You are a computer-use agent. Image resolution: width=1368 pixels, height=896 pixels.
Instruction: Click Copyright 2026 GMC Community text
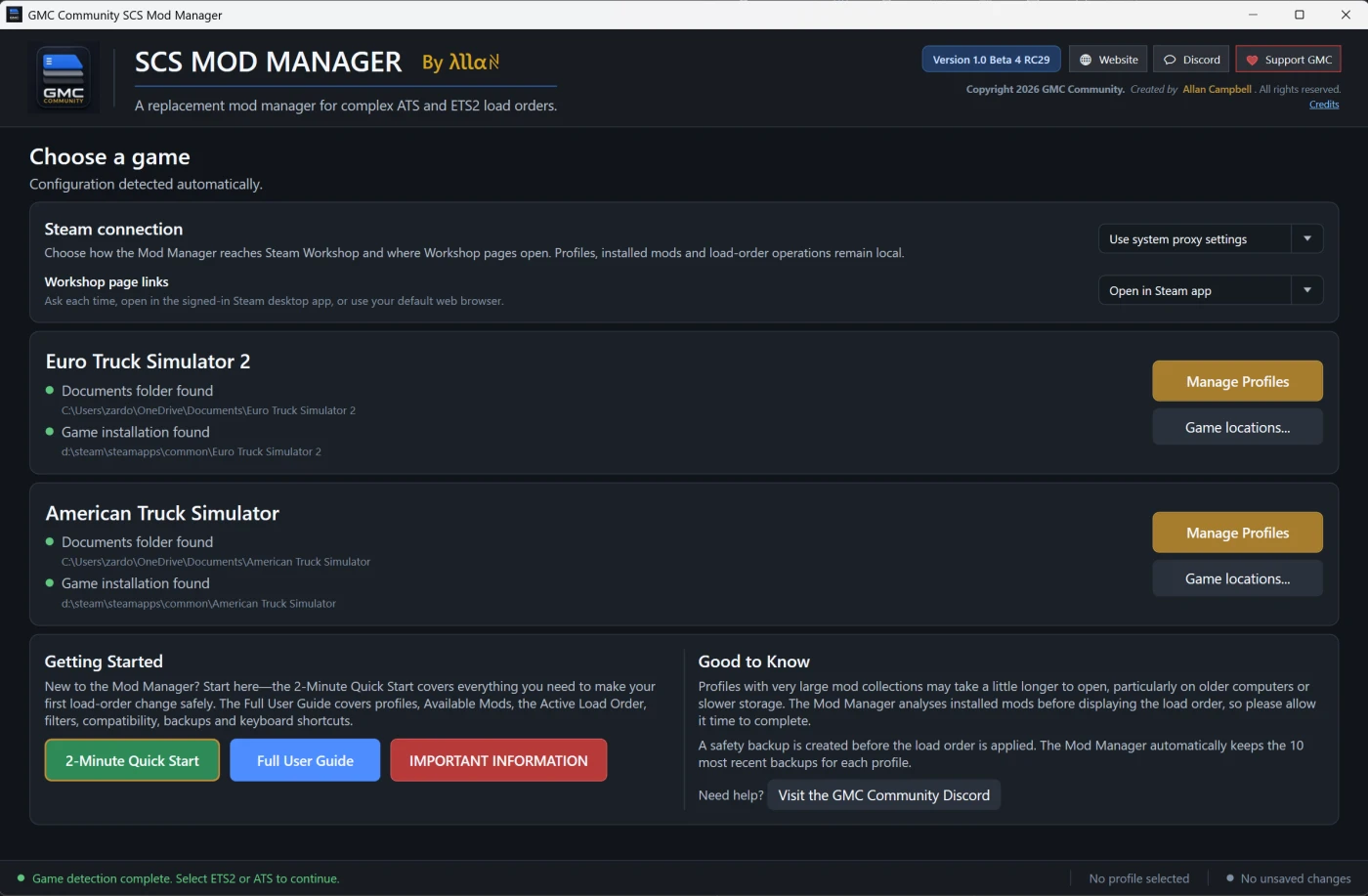pos(1046,89)
